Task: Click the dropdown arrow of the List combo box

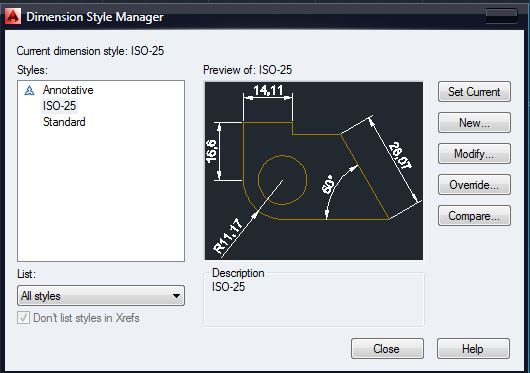Action: pyautogui.click(x=176, y=296)
